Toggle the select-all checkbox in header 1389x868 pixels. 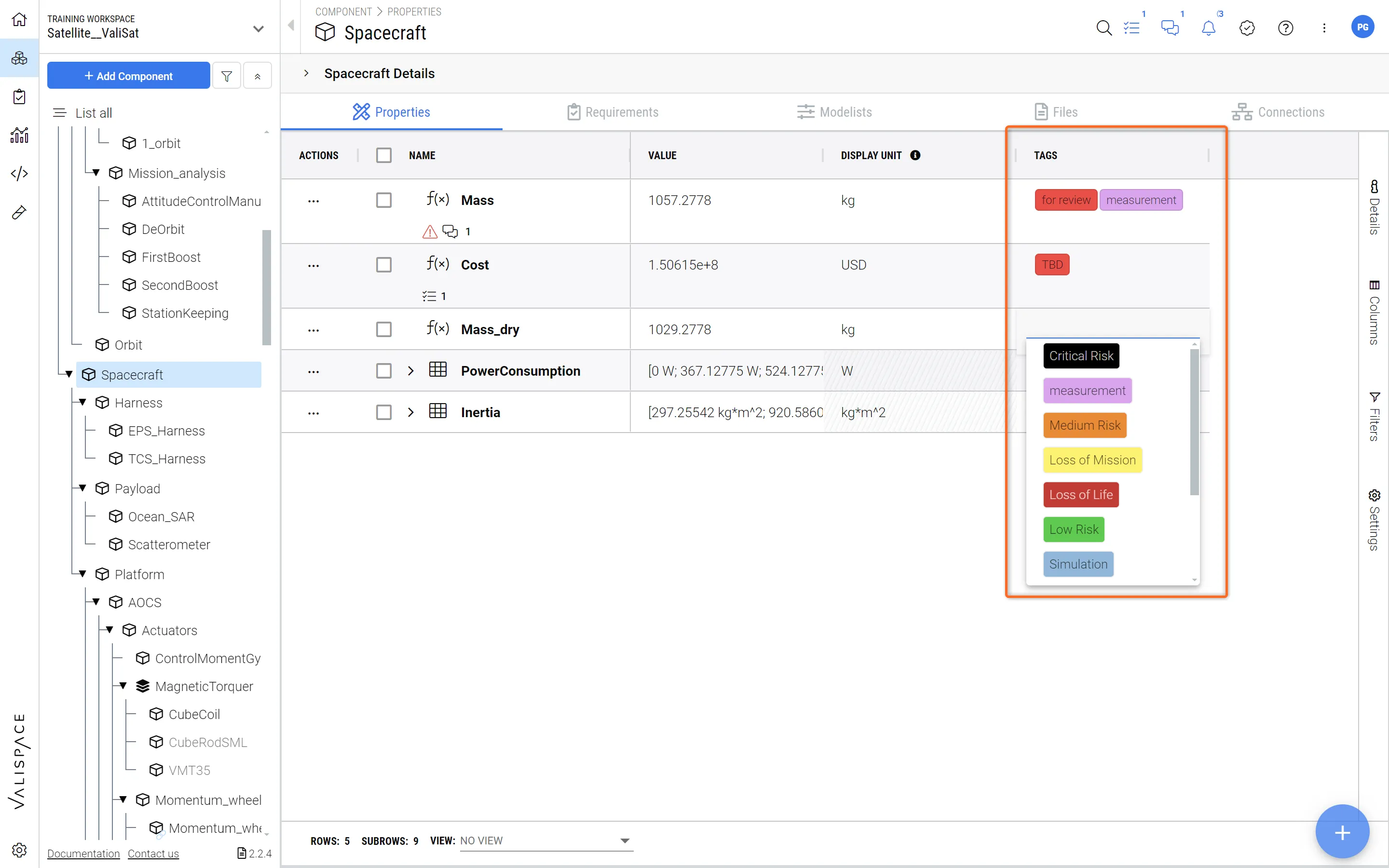click(383, 155)
